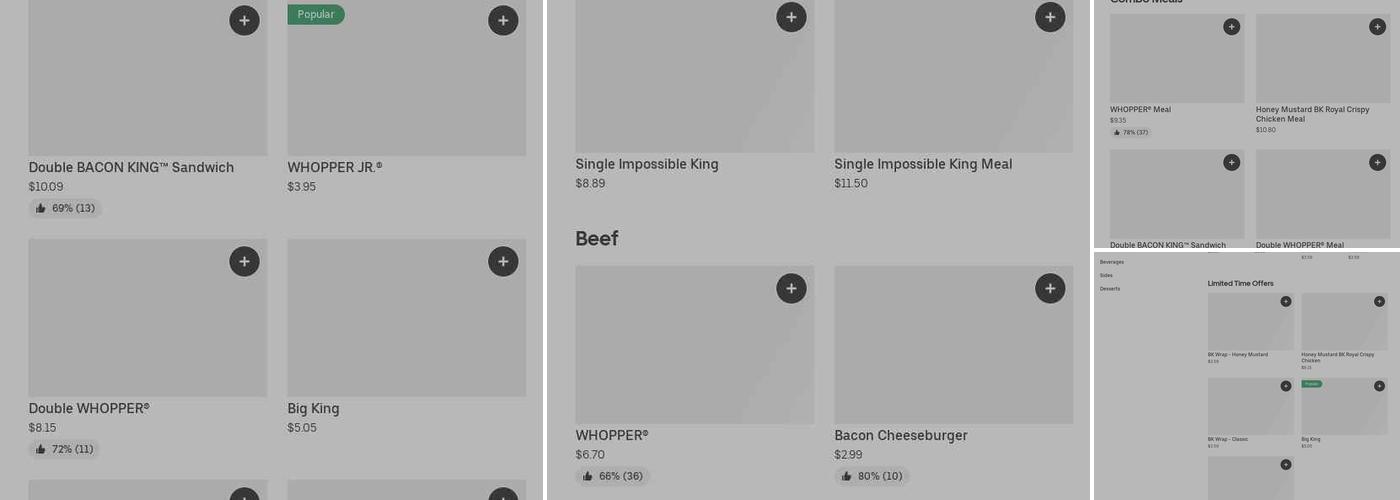Add WHOPPER JR. to the order
Viewport: 1400px width, 500px height.
503,20
